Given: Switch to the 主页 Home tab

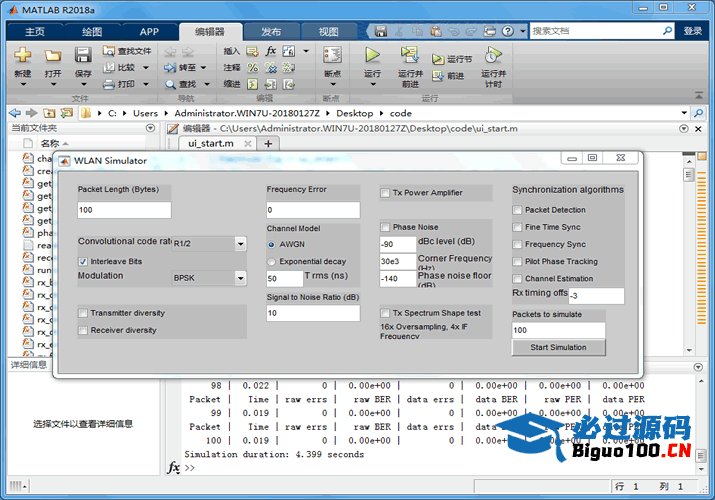Looking at the screenshot, I should (x=35, y=31).
